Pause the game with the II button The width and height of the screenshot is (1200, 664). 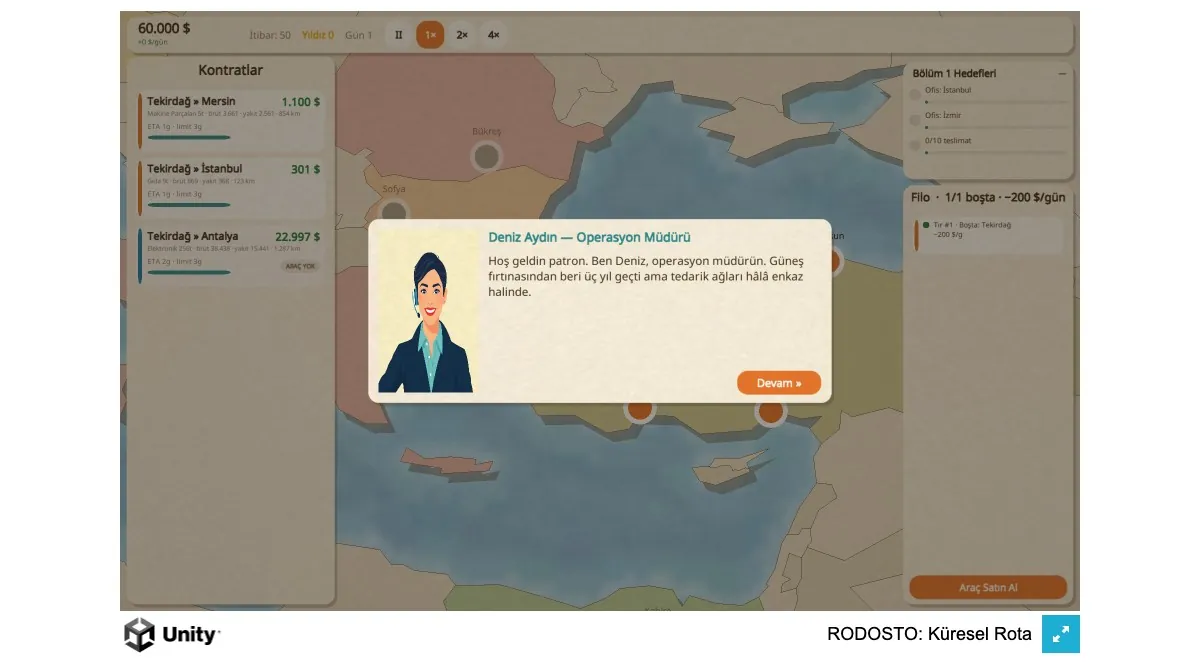pos(398,35)
